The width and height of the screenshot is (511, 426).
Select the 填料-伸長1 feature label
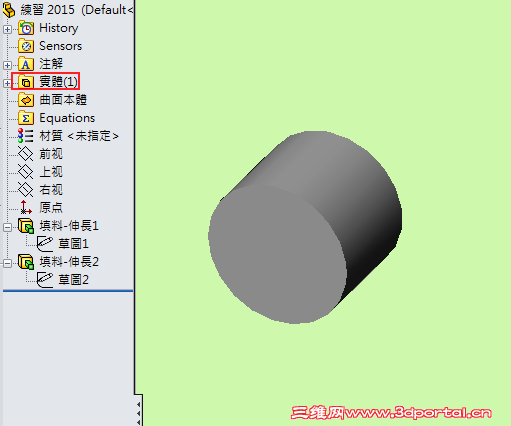[x=69, y=226]
